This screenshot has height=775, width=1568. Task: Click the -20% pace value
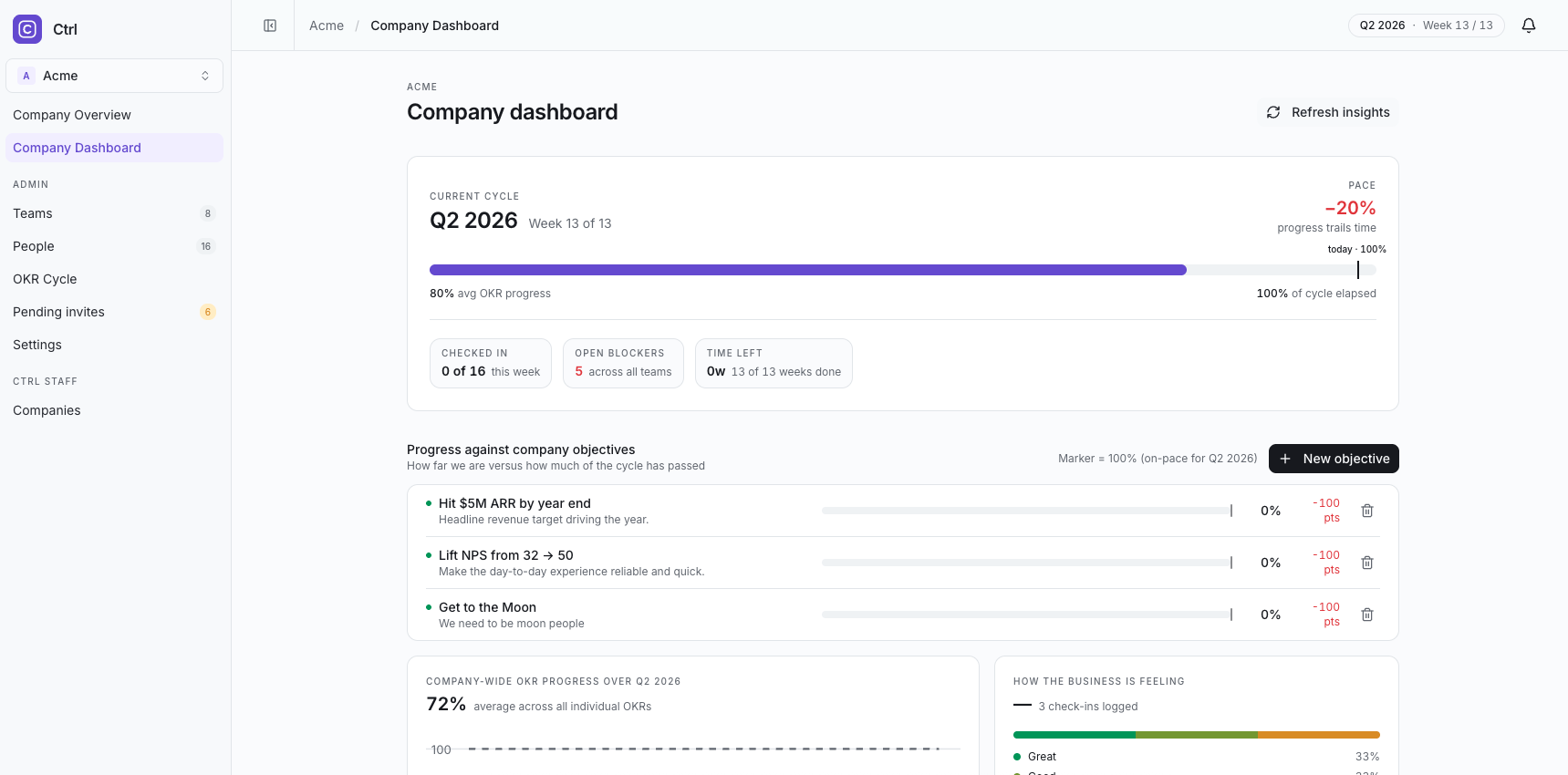[x=1350, y=208]
